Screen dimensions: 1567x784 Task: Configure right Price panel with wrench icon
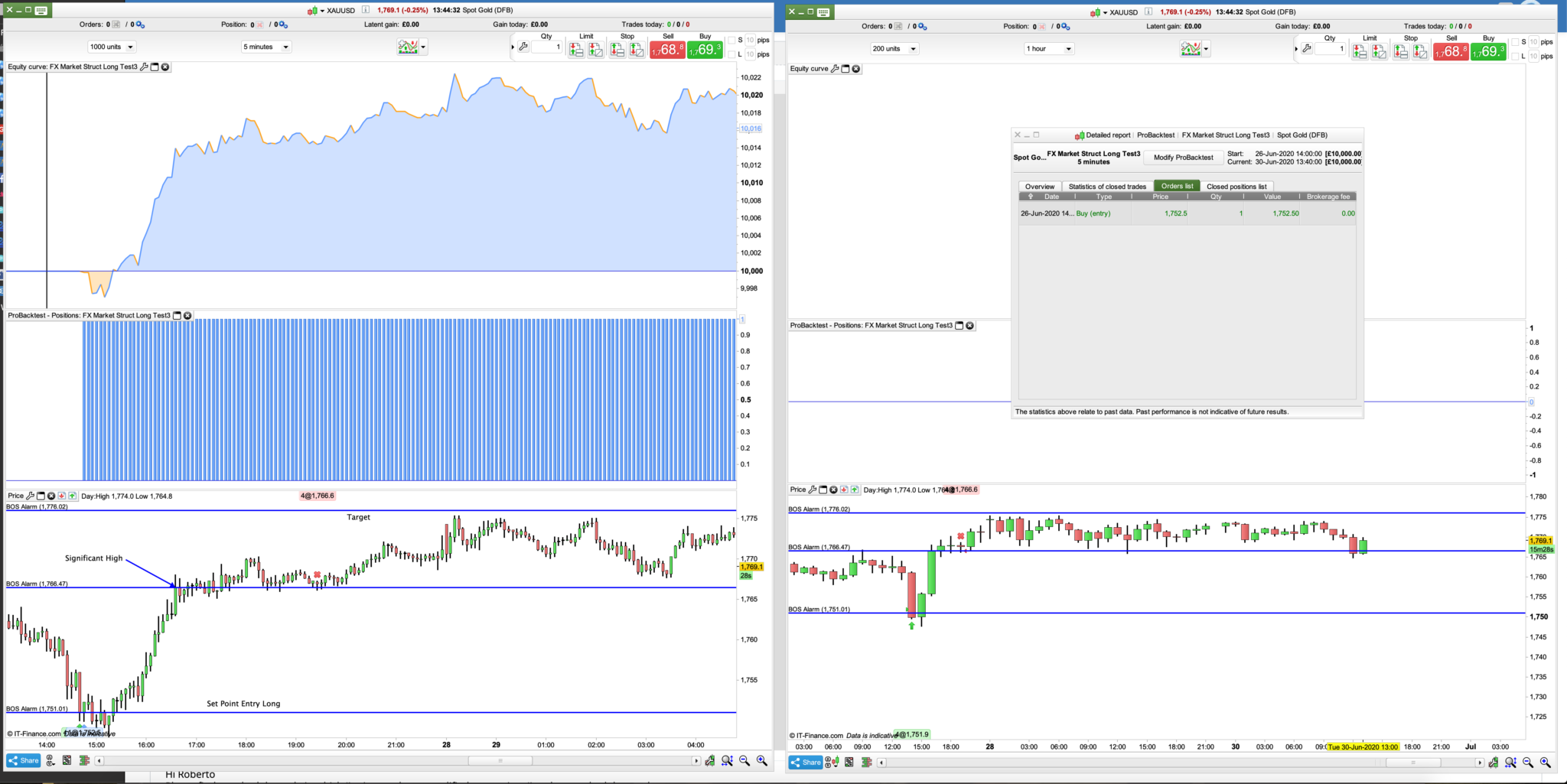coord(813,490)
